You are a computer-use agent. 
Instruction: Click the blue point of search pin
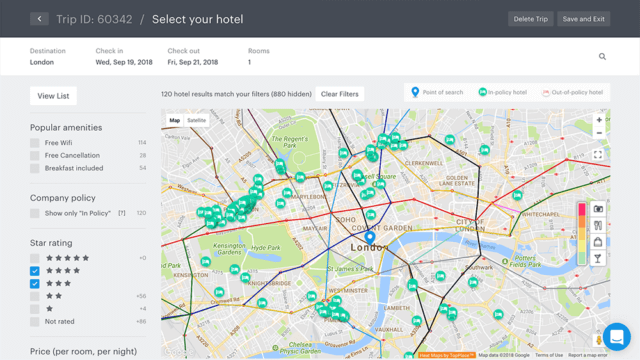point(370,238)
